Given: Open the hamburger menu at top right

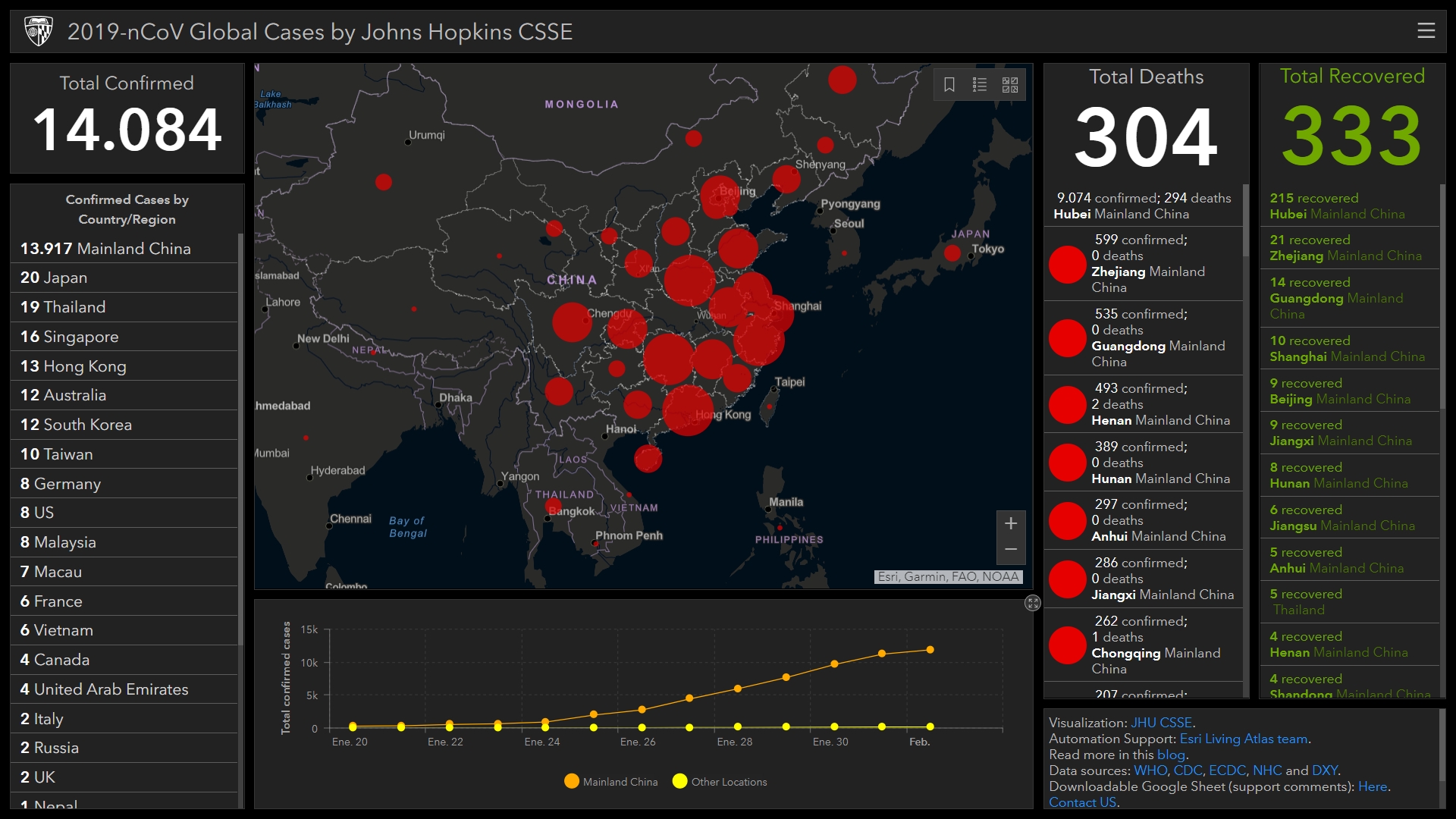Looking at the screenshot, I should (1426, 30).
